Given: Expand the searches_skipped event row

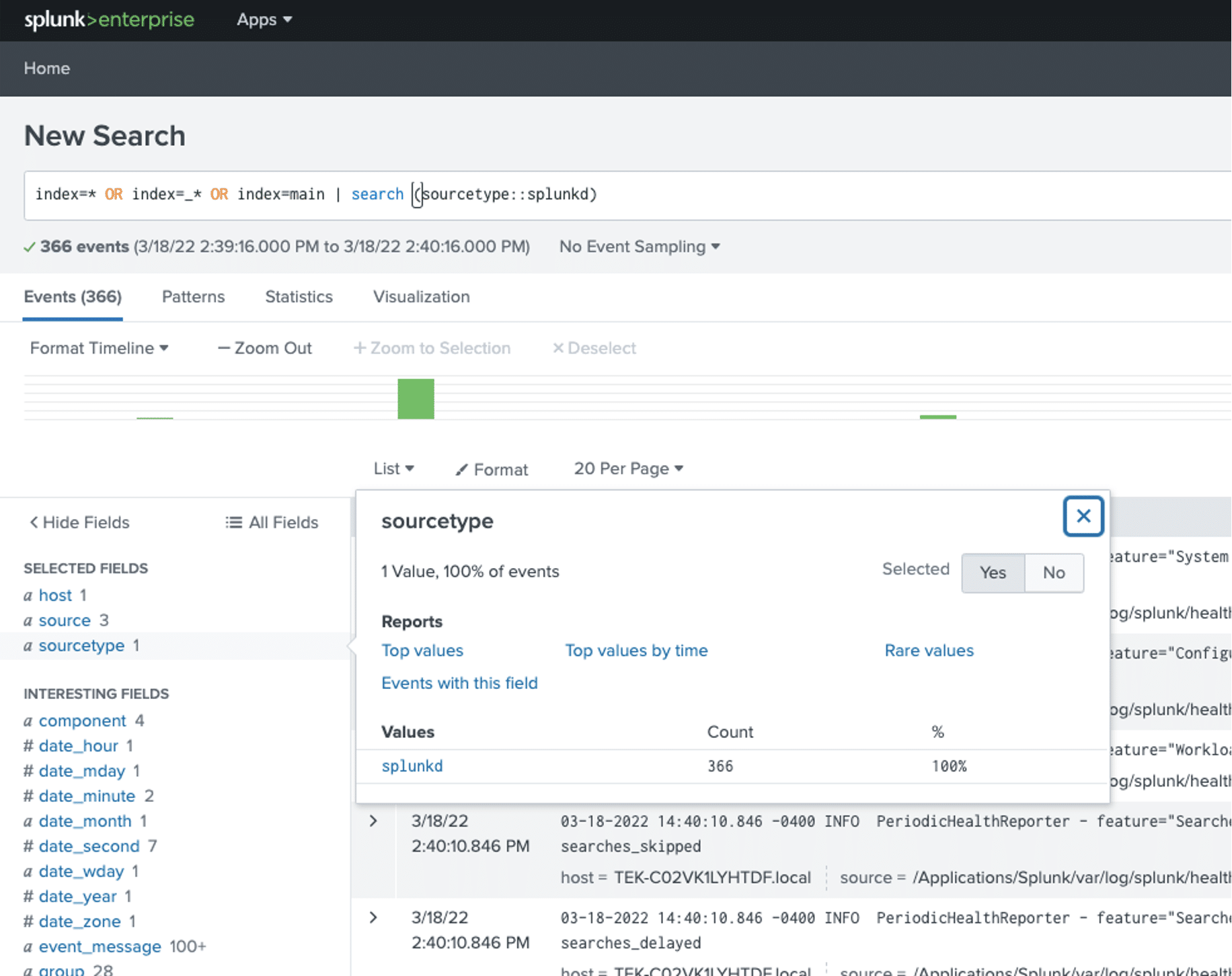Looking at the screenshot, I should pos(373,821).
